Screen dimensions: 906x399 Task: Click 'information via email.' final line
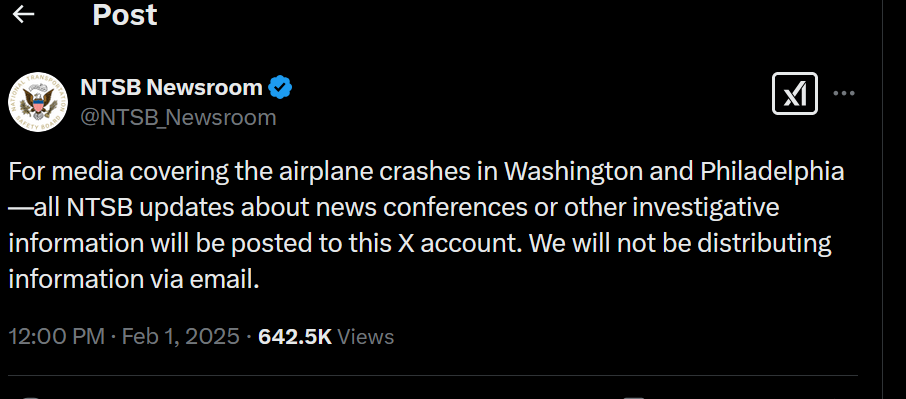pos(134,279)
